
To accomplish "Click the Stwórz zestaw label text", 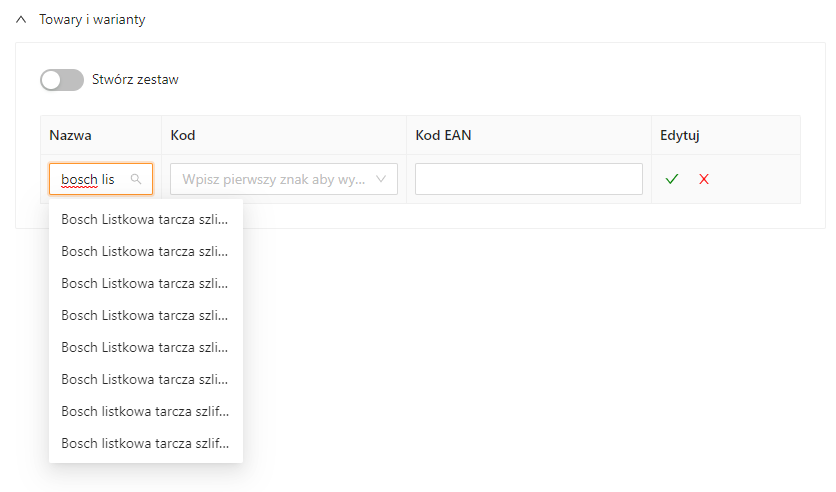I will point(135,79).
